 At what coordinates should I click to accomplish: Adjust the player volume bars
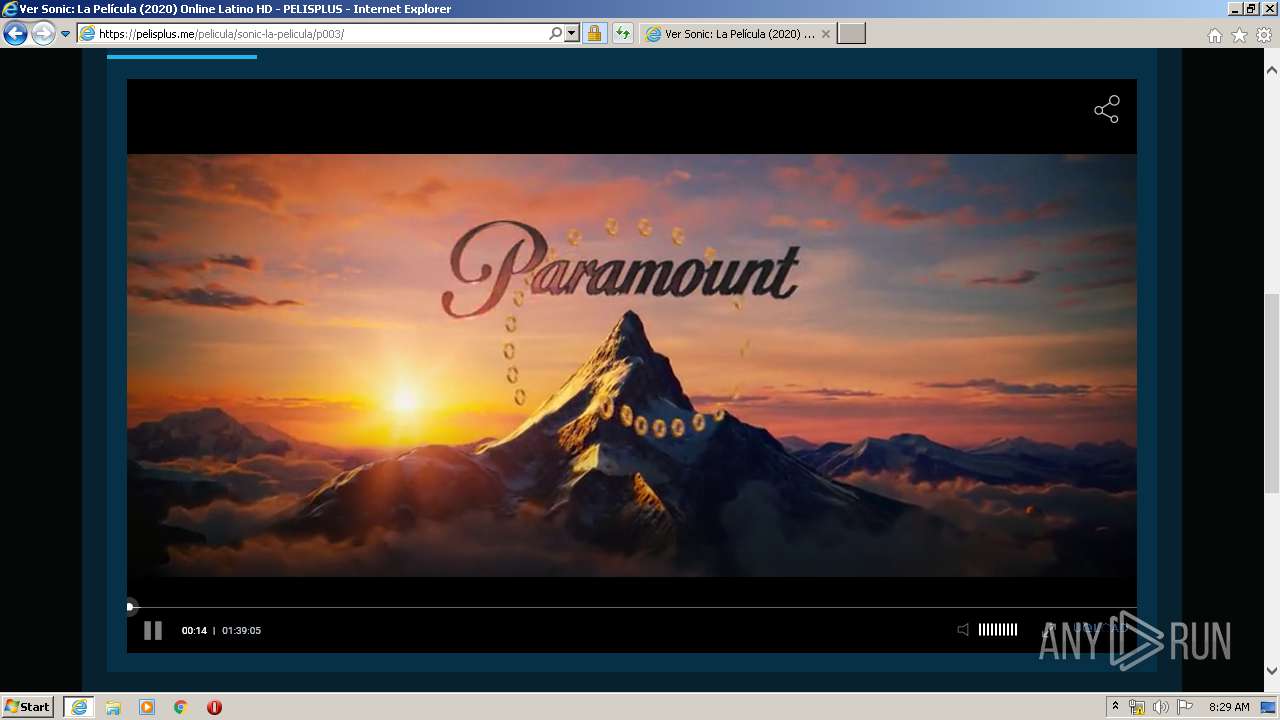(x=997, y=630)
